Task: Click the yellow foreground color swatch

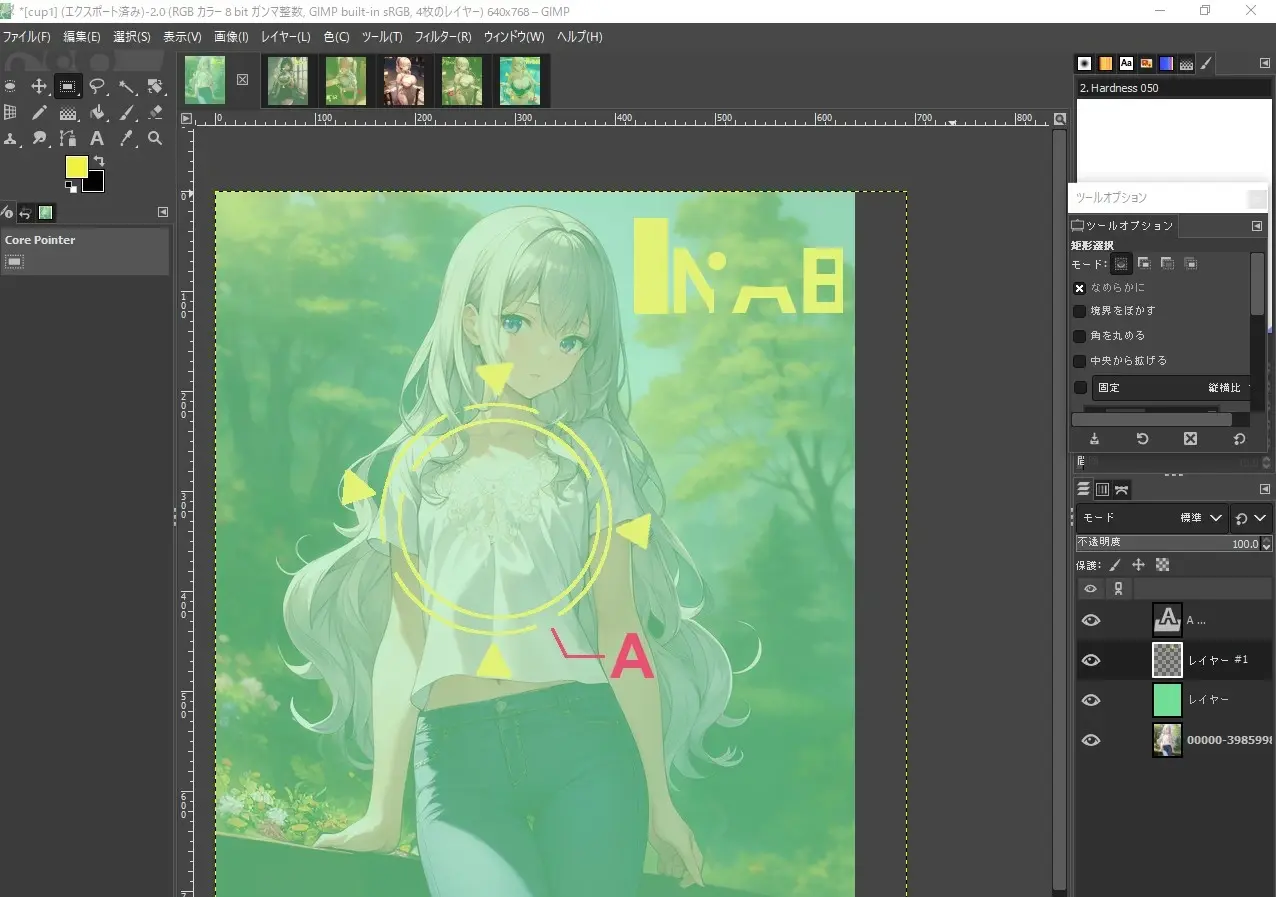Action: (76, 166)
